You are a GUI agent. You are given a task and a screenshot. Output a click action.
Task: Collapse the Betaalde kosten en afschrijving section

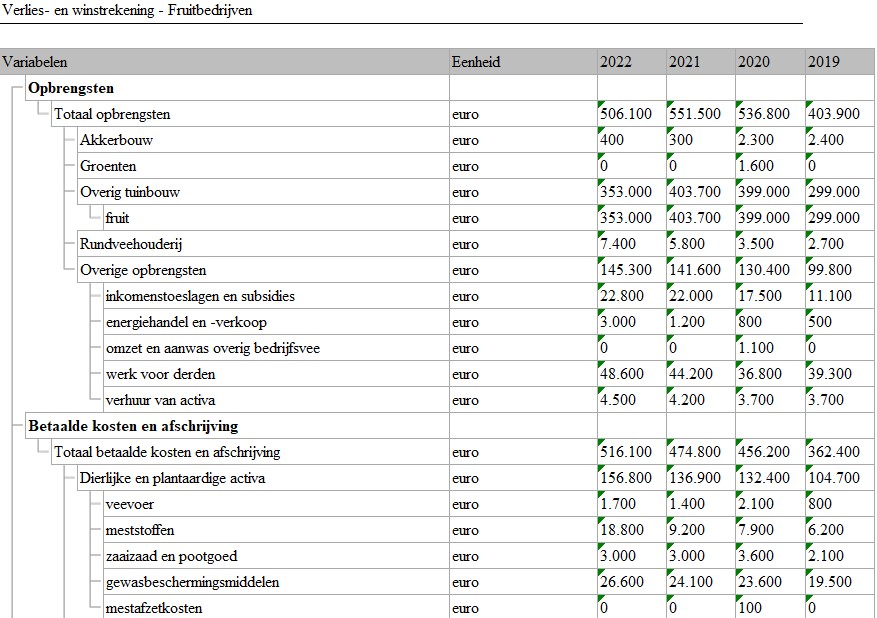[x=14, y=426]
